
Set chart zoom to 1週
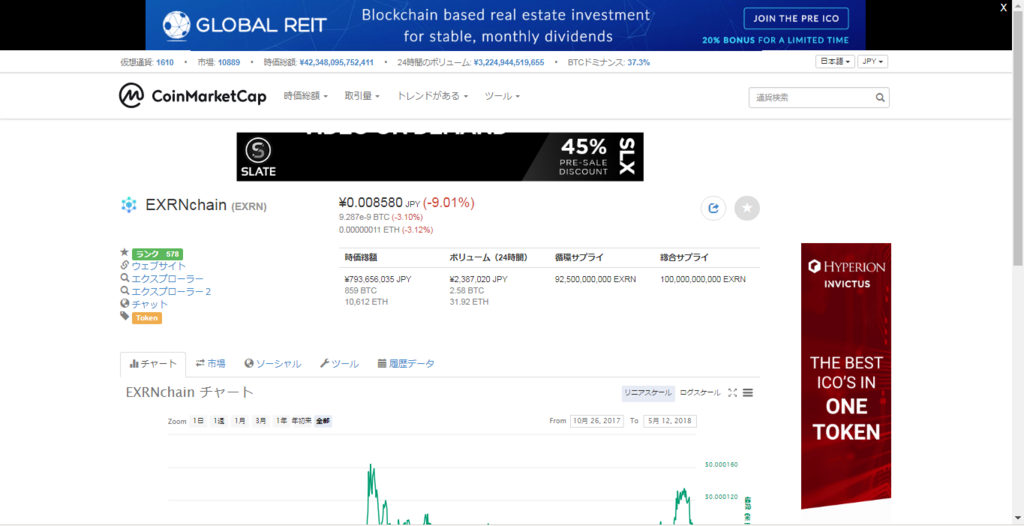[x=219, y=421]
